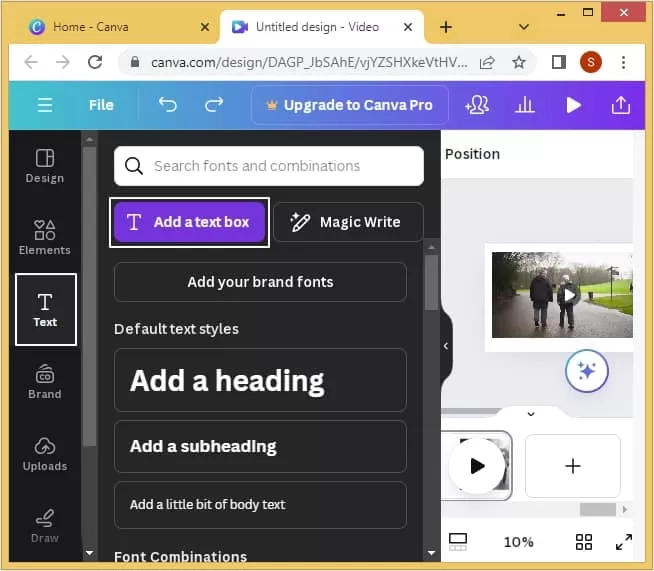The height and width of the screenshot is (571, 654).
Task: Open the Uploads panel
Action: [45, 454]
